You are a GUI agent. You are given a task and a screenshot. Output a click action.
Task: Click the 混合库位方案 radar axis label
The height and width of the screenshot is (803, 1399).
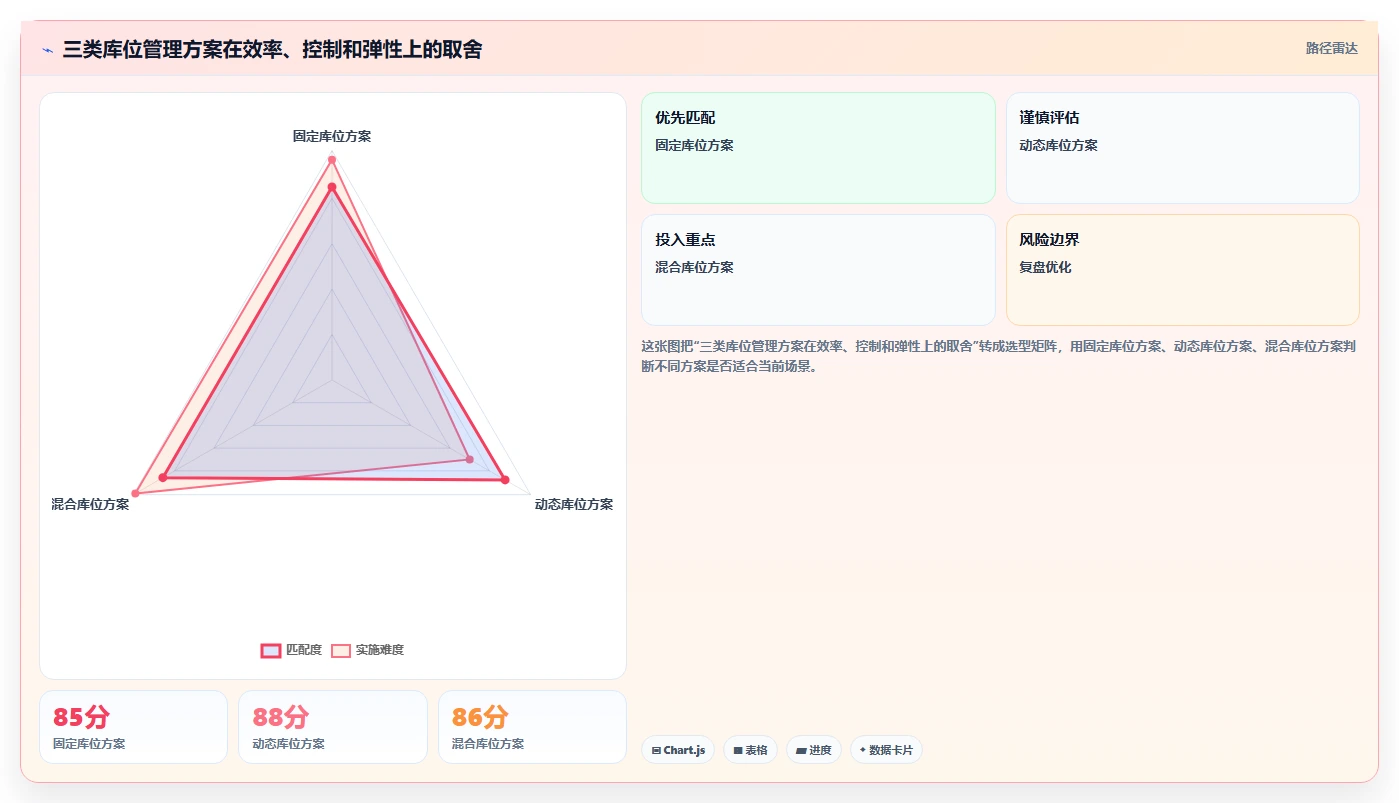point(90,504)
